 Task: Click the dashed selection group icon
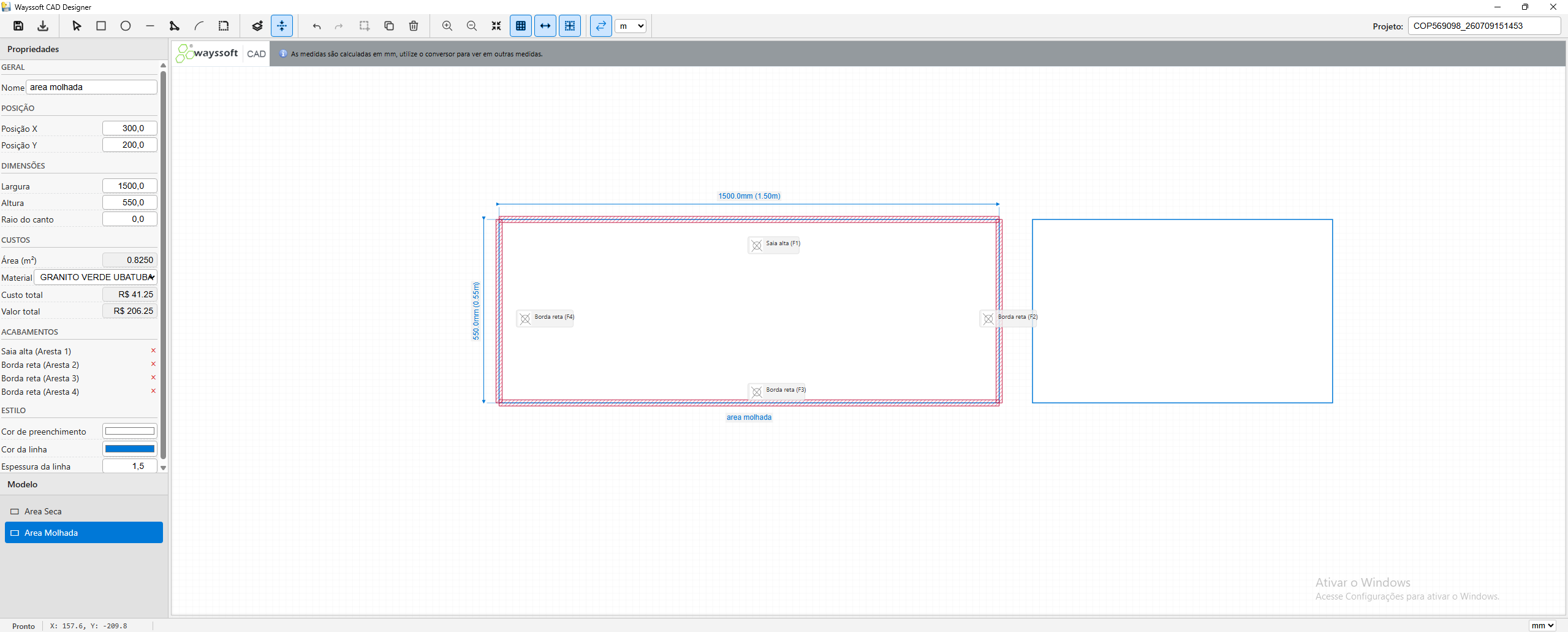(365, 26)
